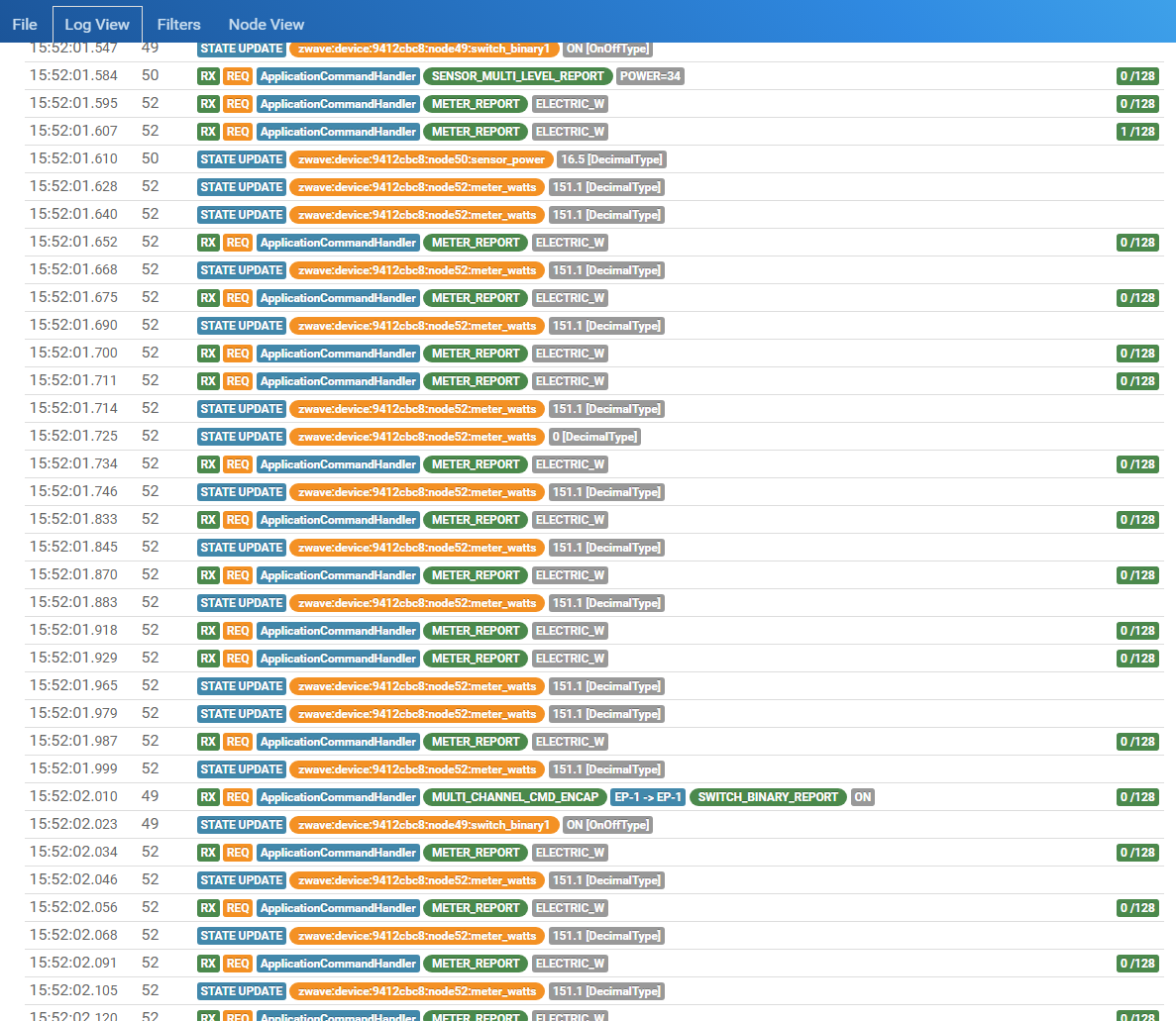
Task: Switch to the Log View tab
Action: (x=97, y=24)
